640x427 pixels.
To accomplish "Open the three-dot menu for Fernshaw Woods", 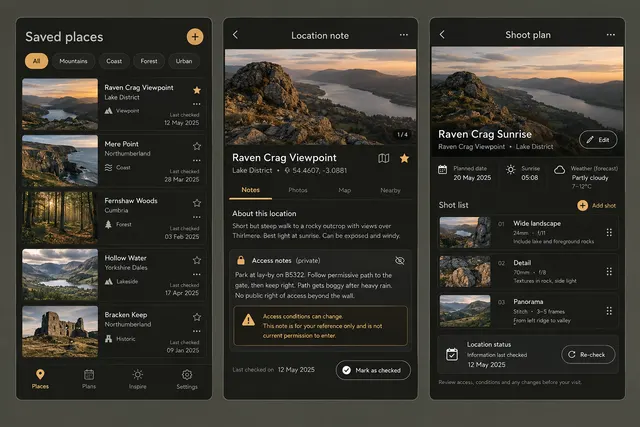I will [197, 217].
